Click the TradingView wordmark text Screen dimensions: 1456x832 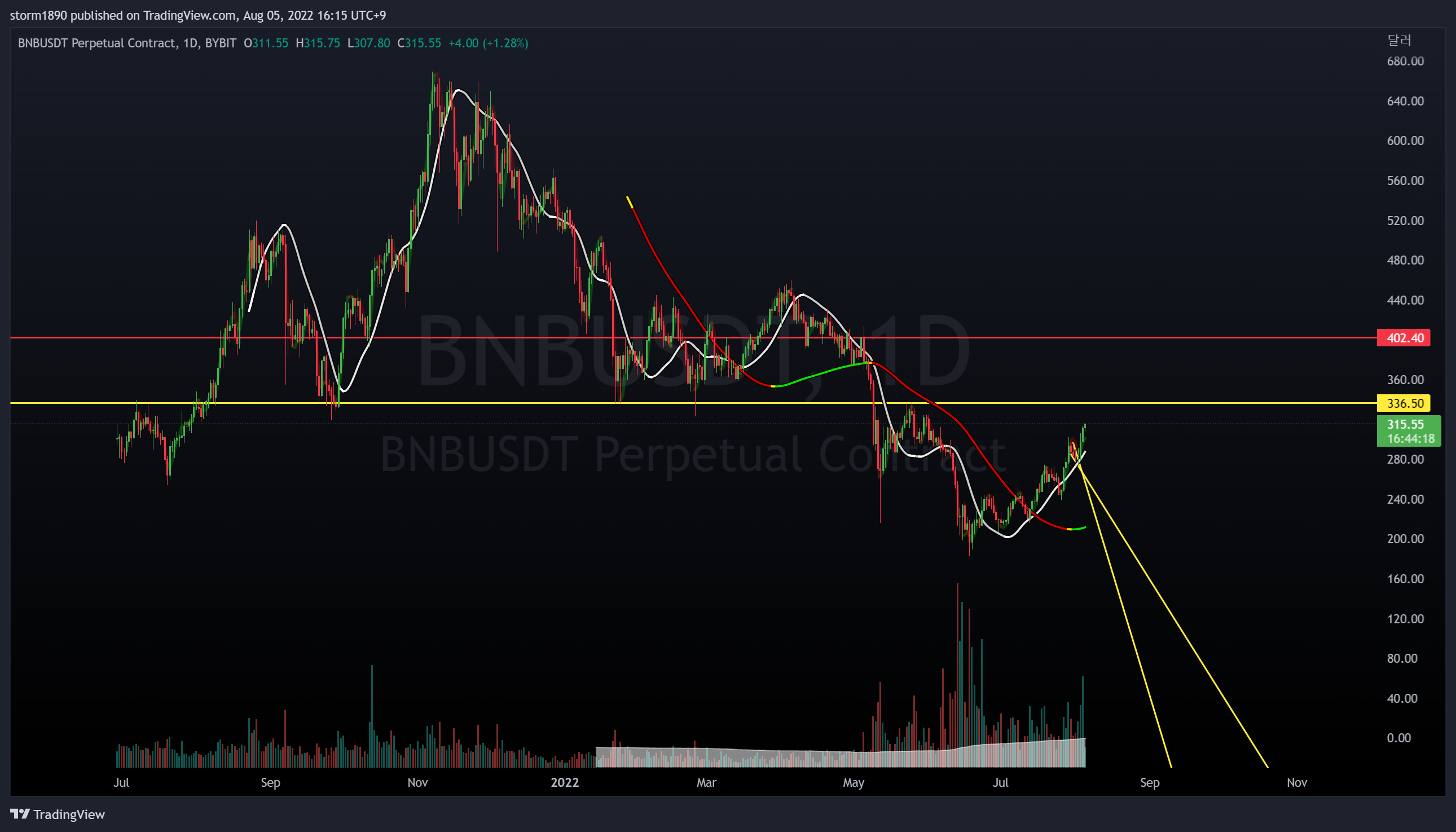tap(69, 815)
